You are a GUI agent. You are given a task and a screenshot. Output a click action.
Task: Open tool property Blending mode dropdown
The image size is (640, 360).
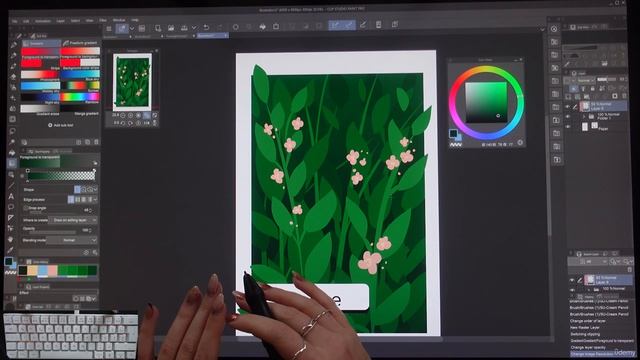[72, 240]
